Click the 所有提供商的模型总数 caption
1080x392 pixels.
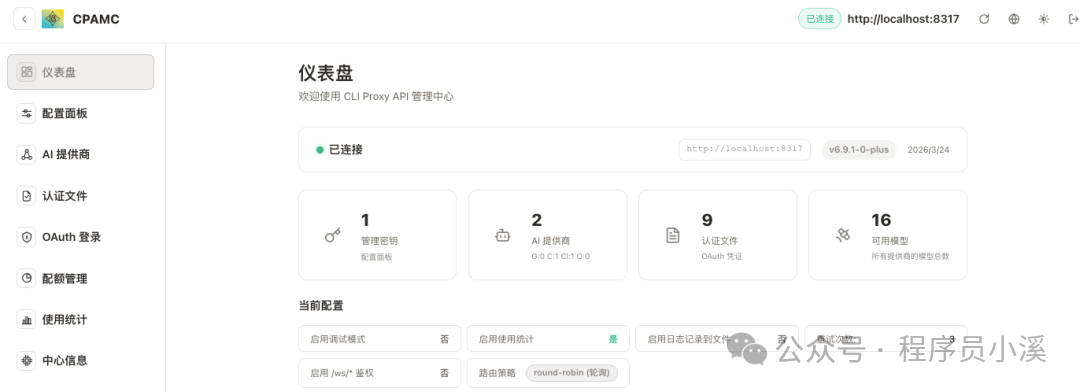pos(910,256)
